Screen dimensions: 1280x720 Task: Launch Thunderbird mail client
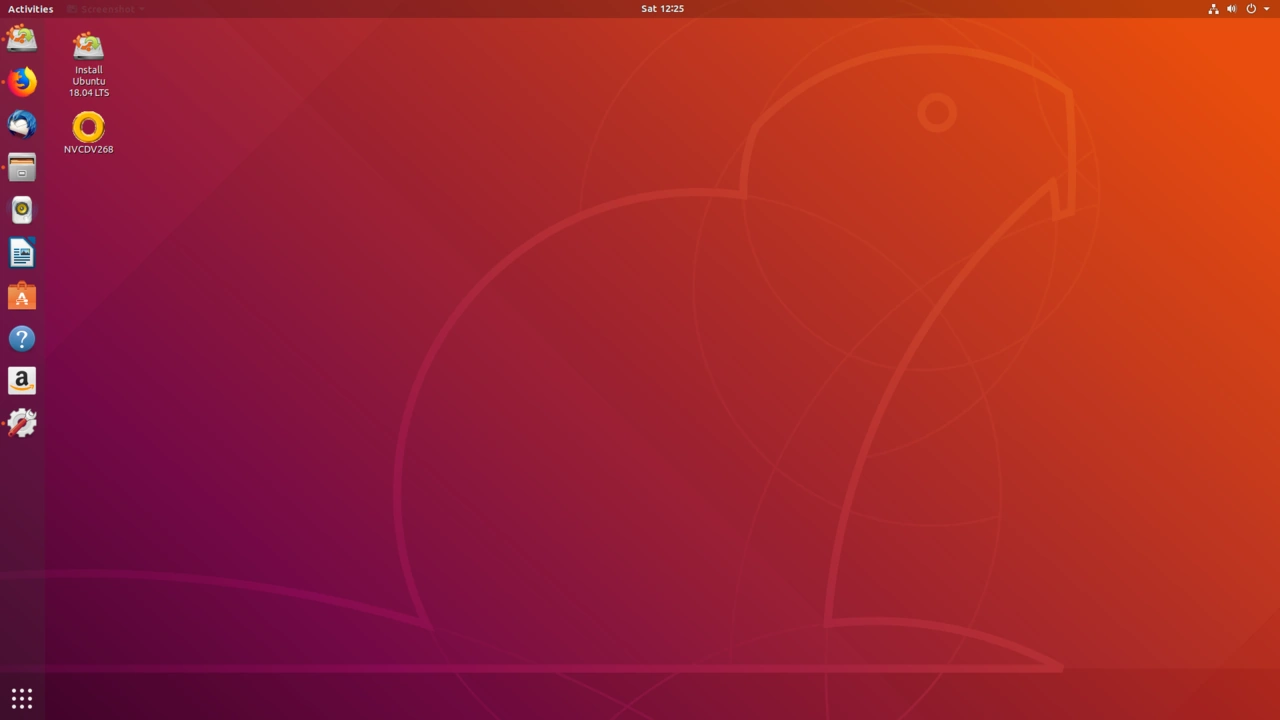[22, 124]
